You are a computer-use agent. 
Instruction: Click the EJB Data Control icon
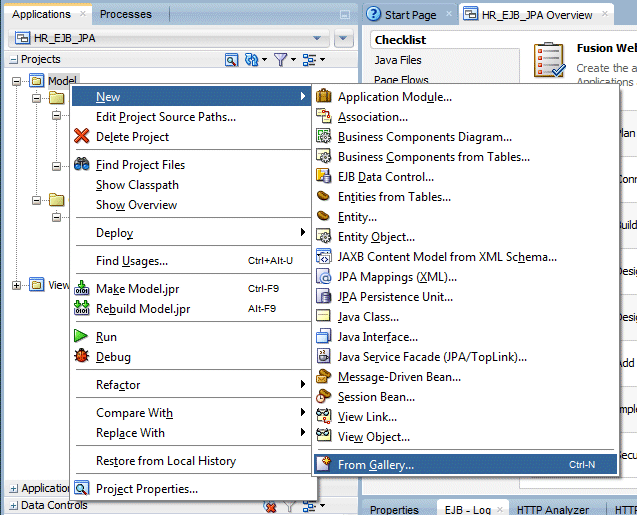pos(324,176)
